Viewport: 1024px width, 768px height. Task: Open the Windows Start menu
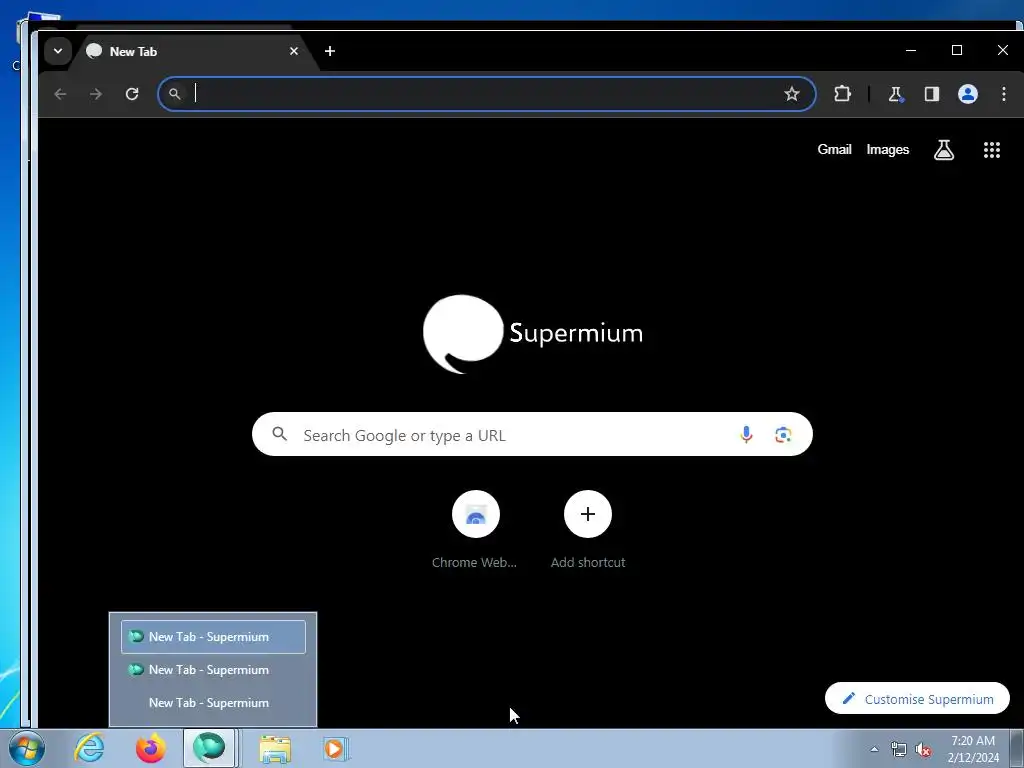[x=26, y=748]
